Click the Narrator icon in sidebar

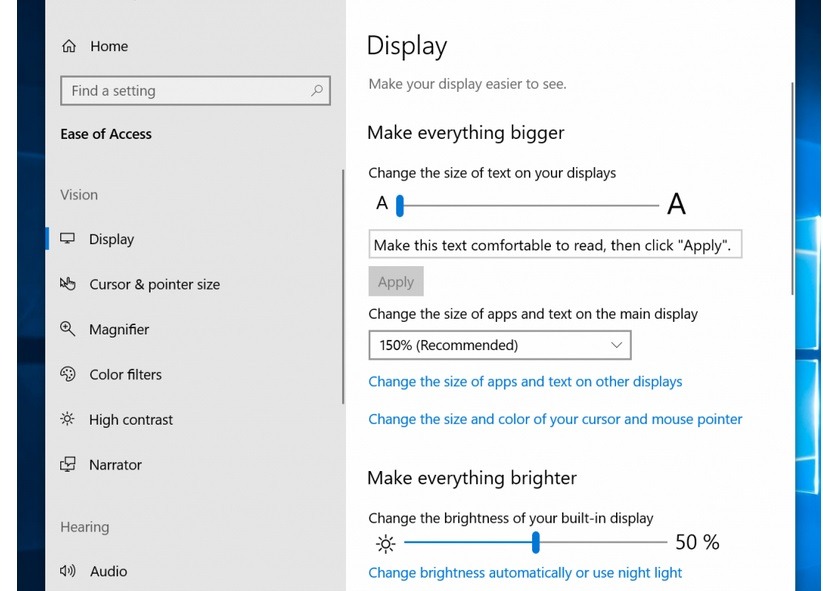(68, 465)
